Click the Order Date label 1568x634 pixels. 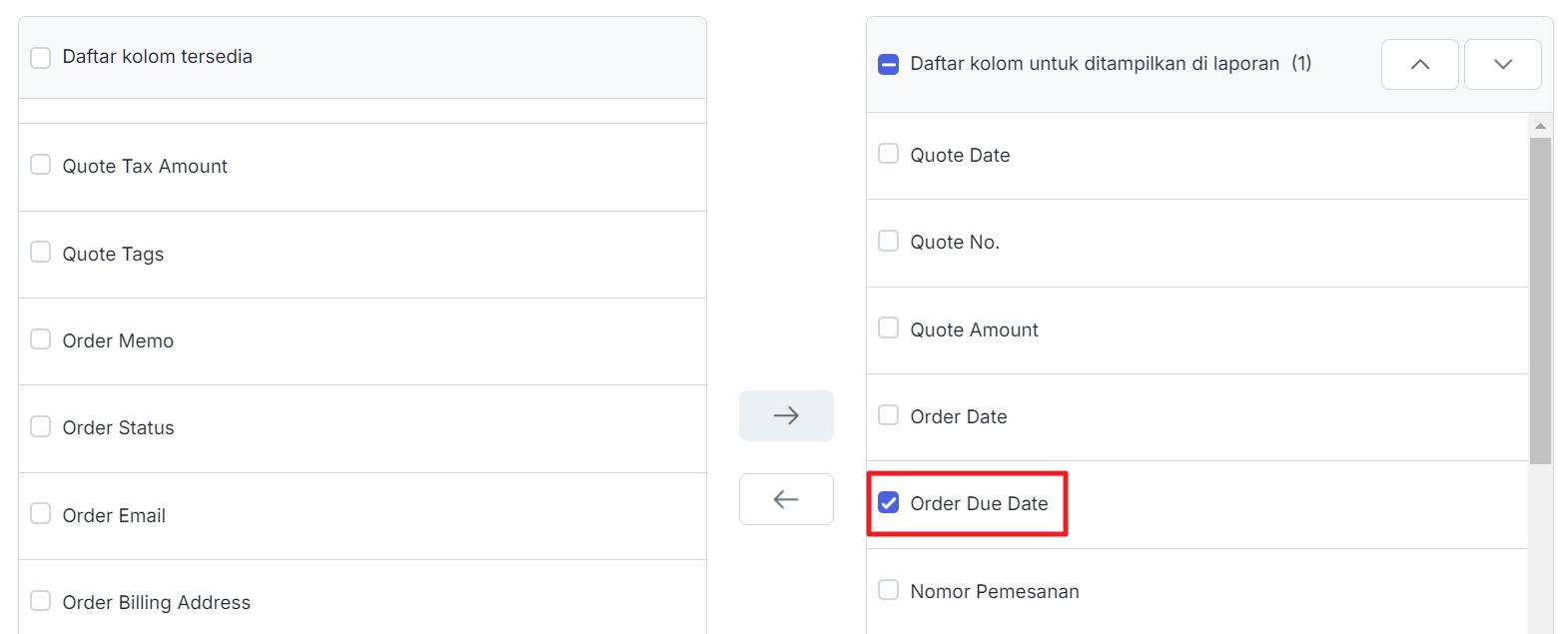[x=958, y=416]
